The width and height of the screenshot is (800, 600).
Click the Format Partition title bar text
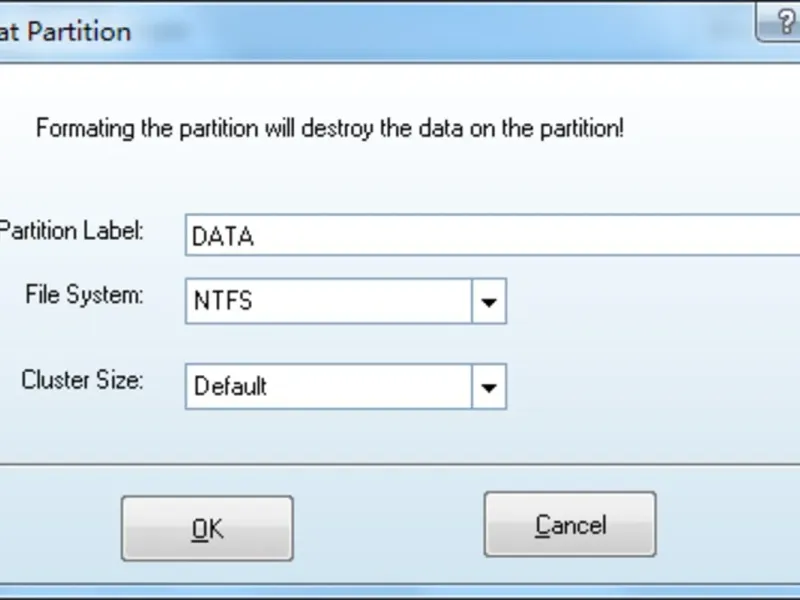[x=65, y=31]
